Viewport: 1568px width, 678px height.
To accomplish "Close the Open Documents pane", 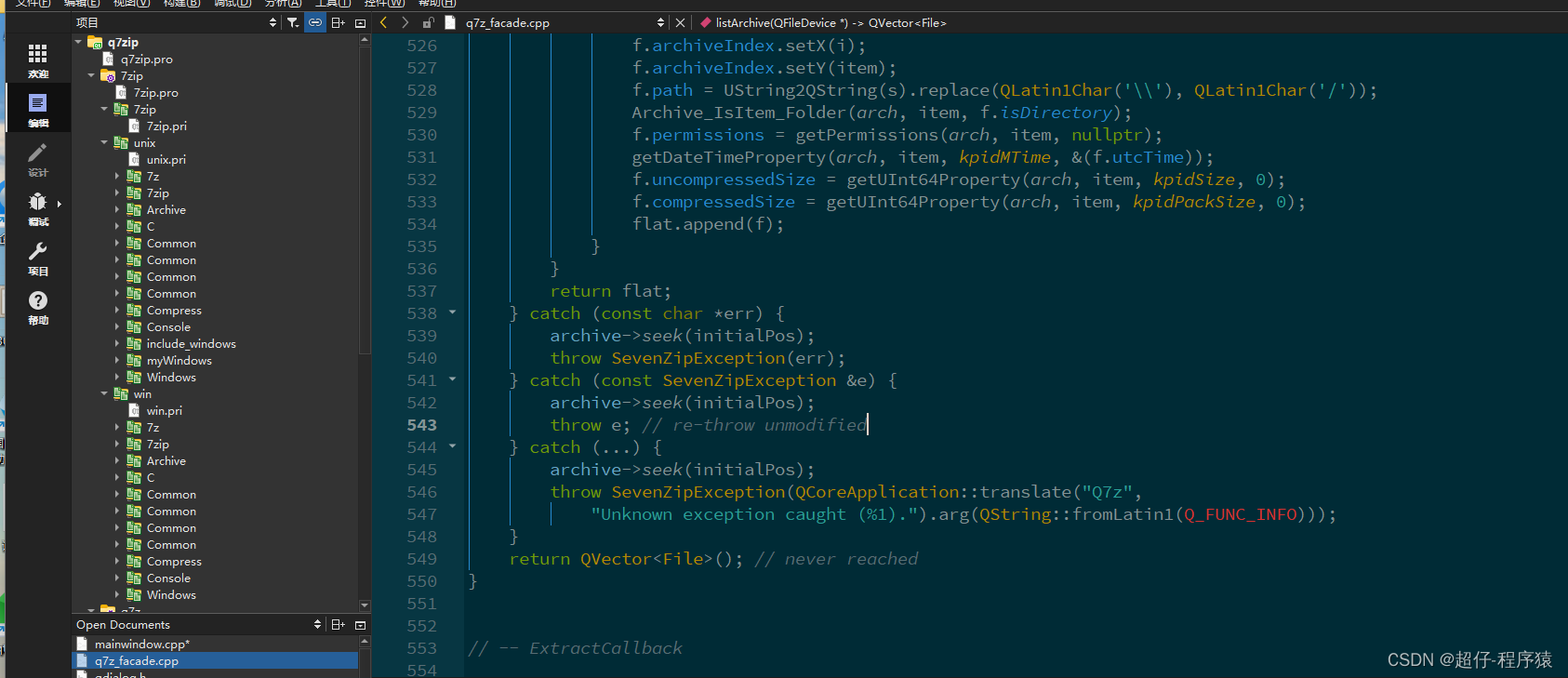I will [360, 624].
